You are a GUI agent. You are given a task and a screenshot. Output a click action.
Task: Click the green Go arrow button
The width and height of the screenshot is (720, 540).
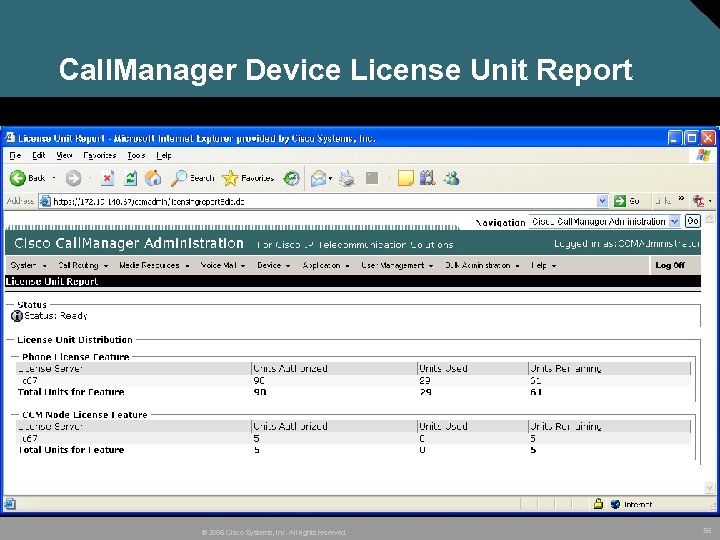click(x=620, y=201)
